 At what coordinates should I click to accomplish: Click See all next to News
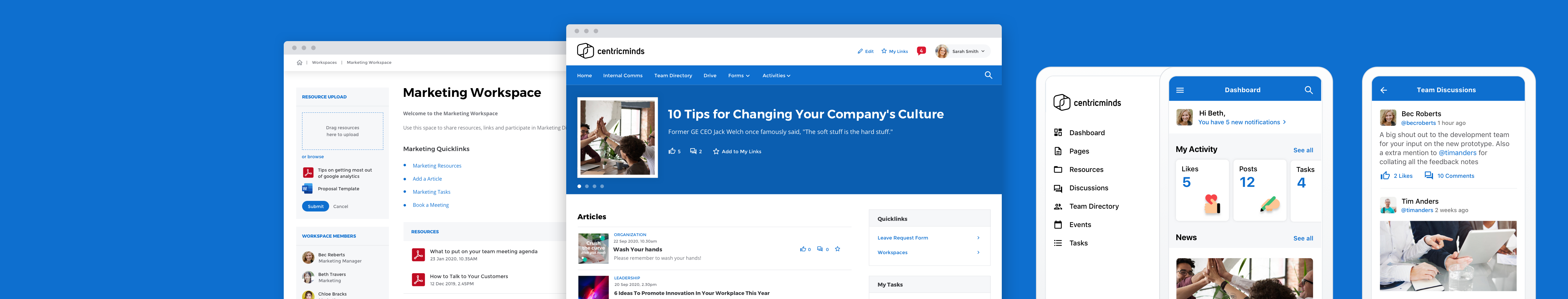pos(1303,239)
